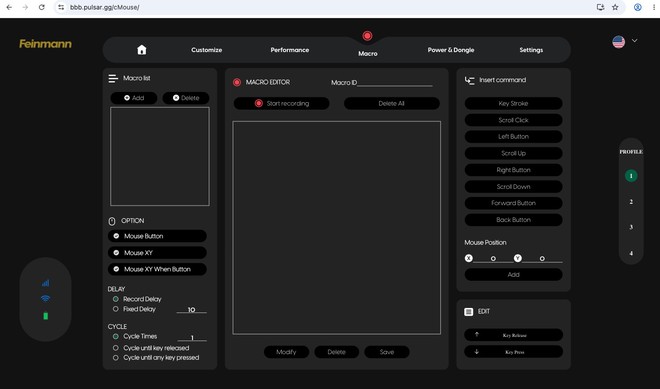Image resolution: width=660 pixels, height=389 pixels.
Task: Switch to profile 1
Action: coord(631,176)
